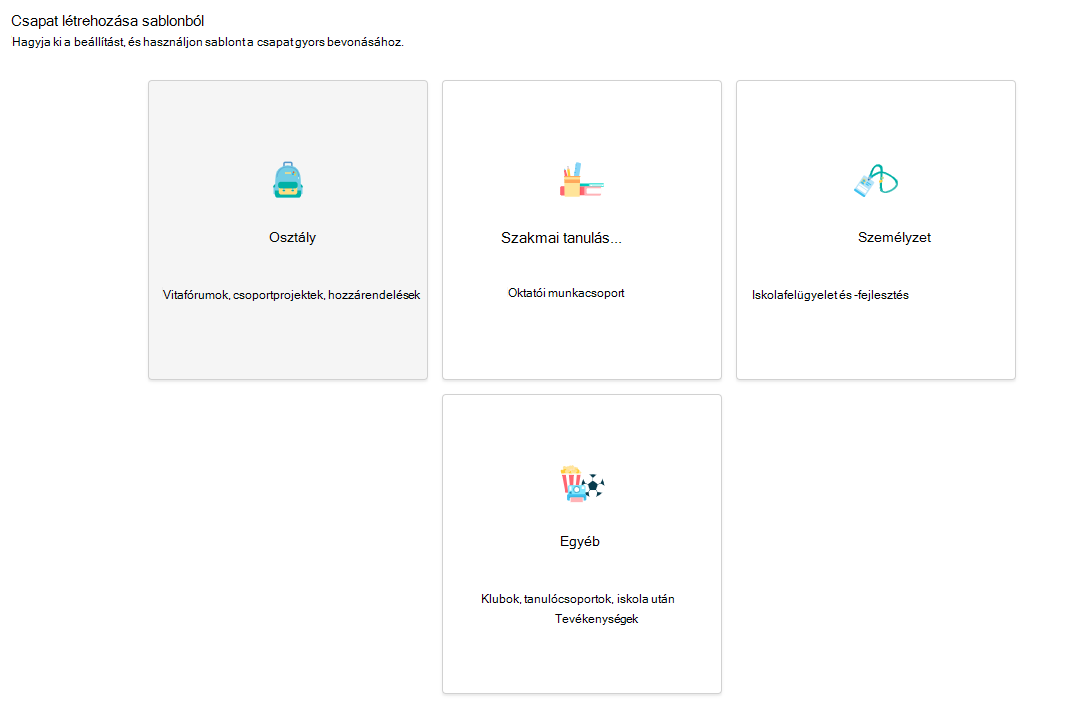This screenshot has height=708, width=1072.
Task: Click the popcorn and soccer ball icon
Action: click(582, 484)
